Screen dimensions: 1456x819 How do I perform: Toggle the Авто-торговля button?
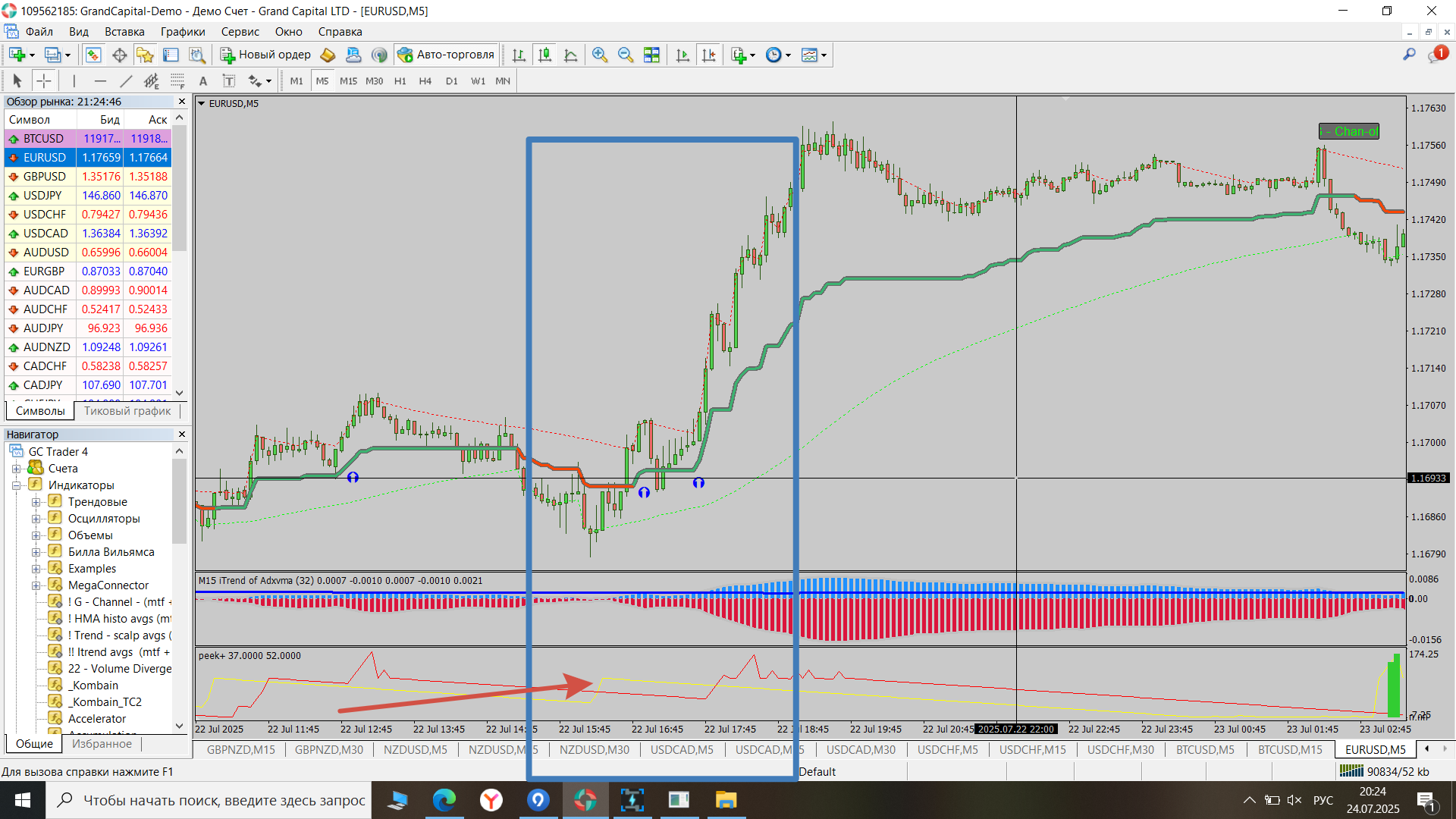pyautogui.click(x=446, y=55)
